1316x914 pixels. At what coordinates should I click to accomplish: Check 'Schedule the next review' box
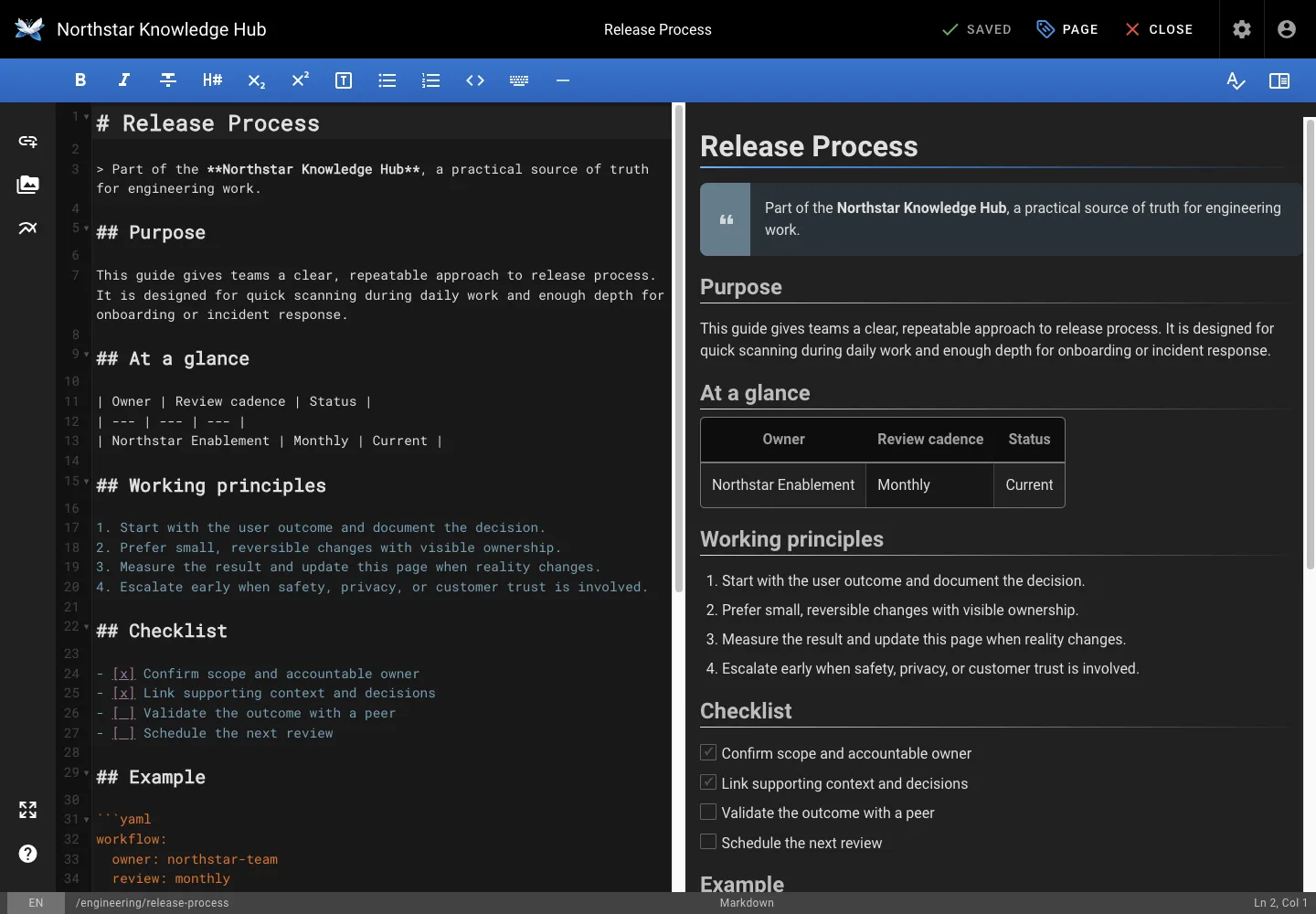(708, 842)
